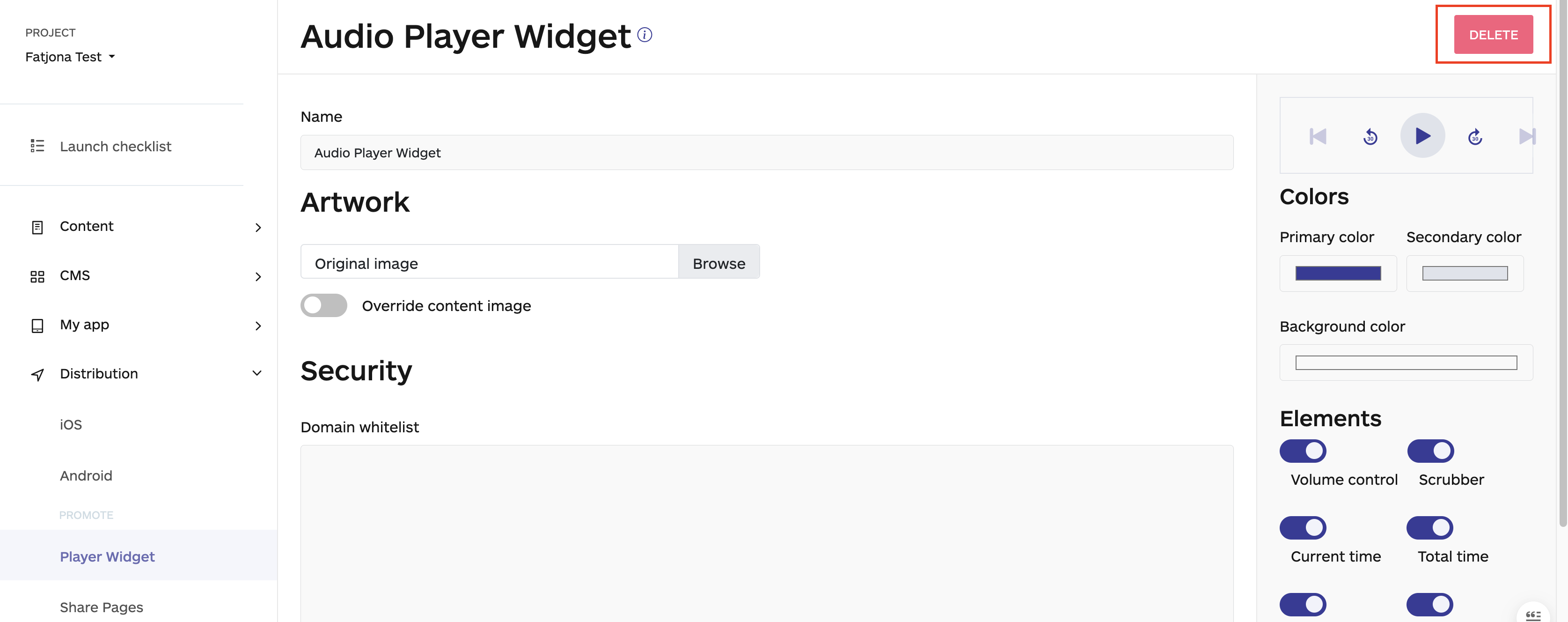Open the Primary color swatch picker
This screenshot has height=622, width=1568.
(x=1337, y=273)
